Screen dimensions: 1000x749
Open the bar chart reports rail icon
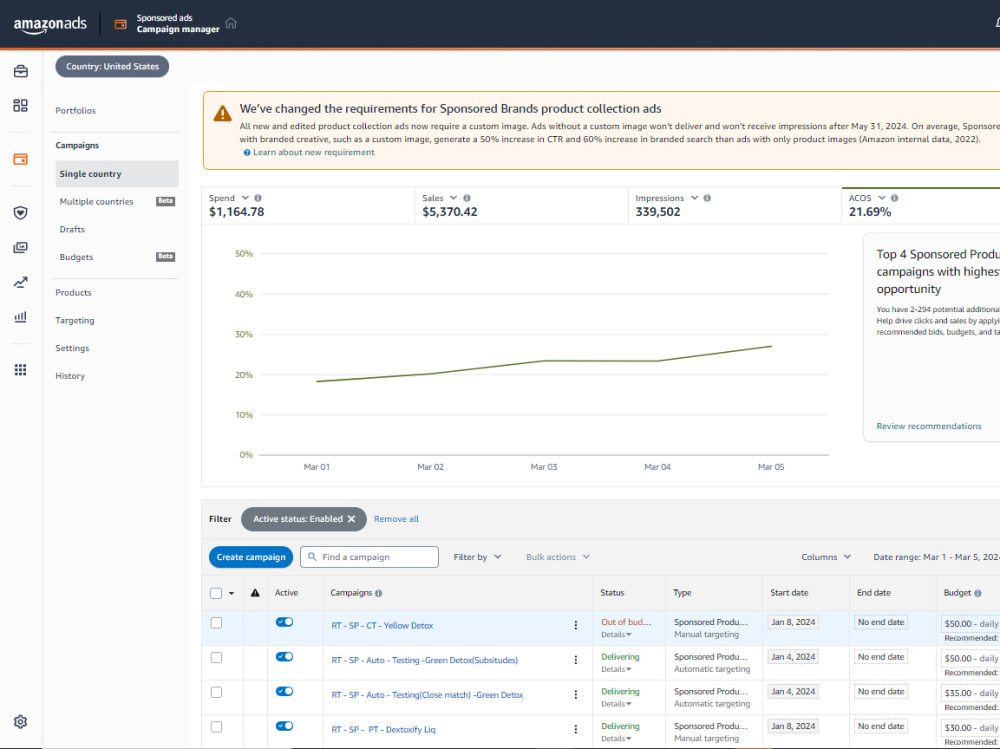click(x=20, y=316)
